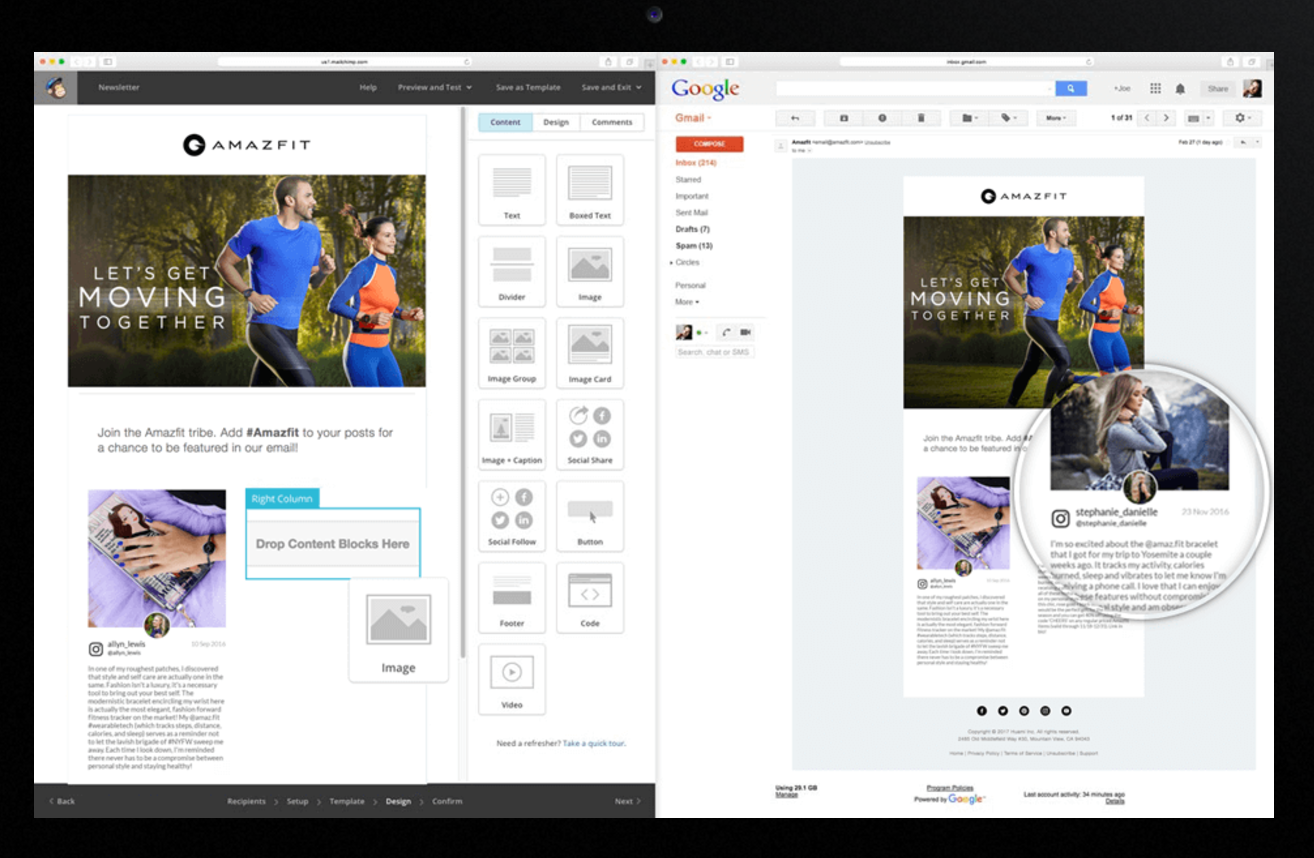
Task: Go to the newer Gmail message arrow
Action: point(1147,118)
